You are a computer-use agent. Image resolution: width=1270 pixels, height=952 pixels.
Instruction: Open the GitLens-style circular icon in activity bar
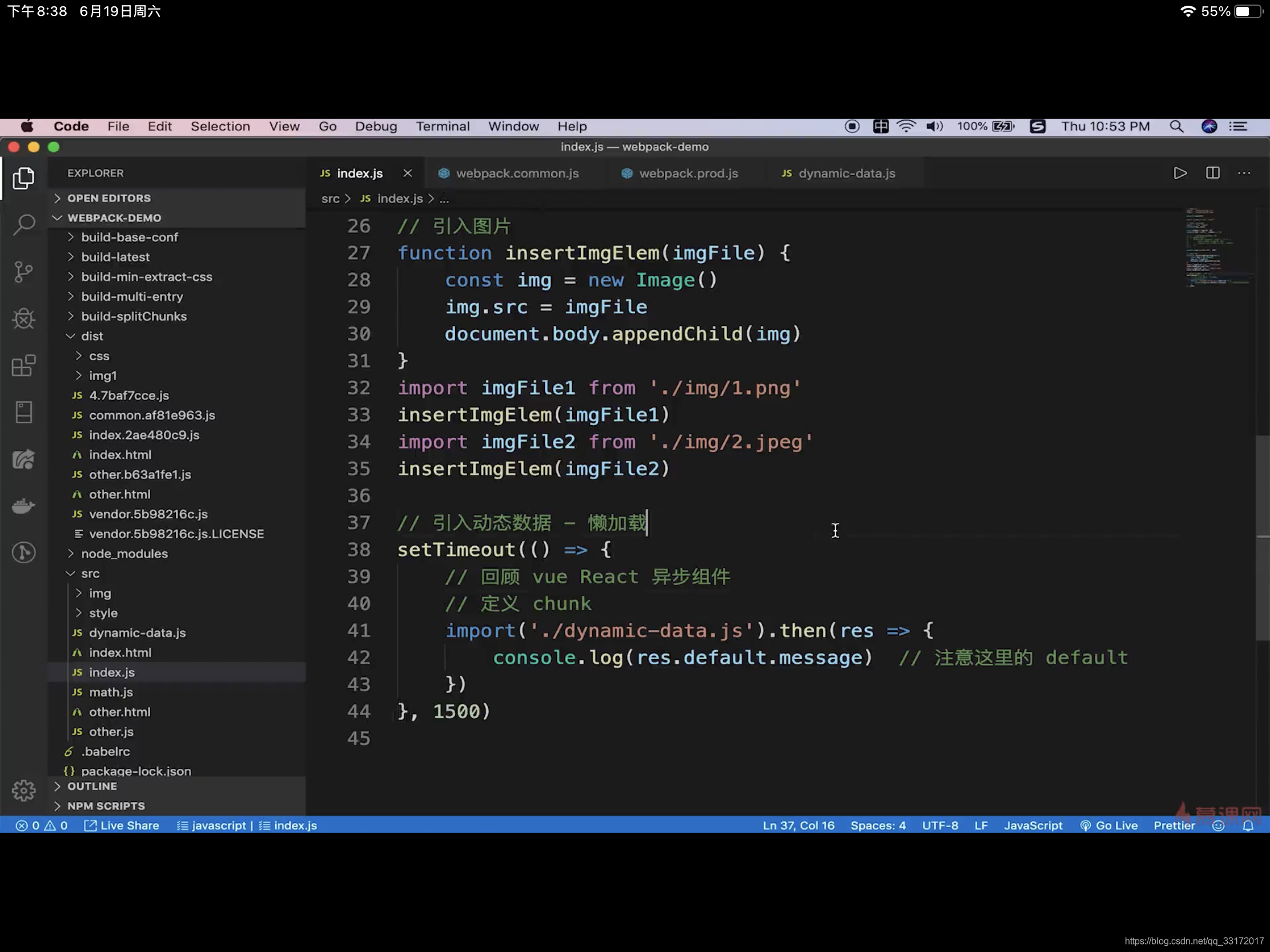23,552
